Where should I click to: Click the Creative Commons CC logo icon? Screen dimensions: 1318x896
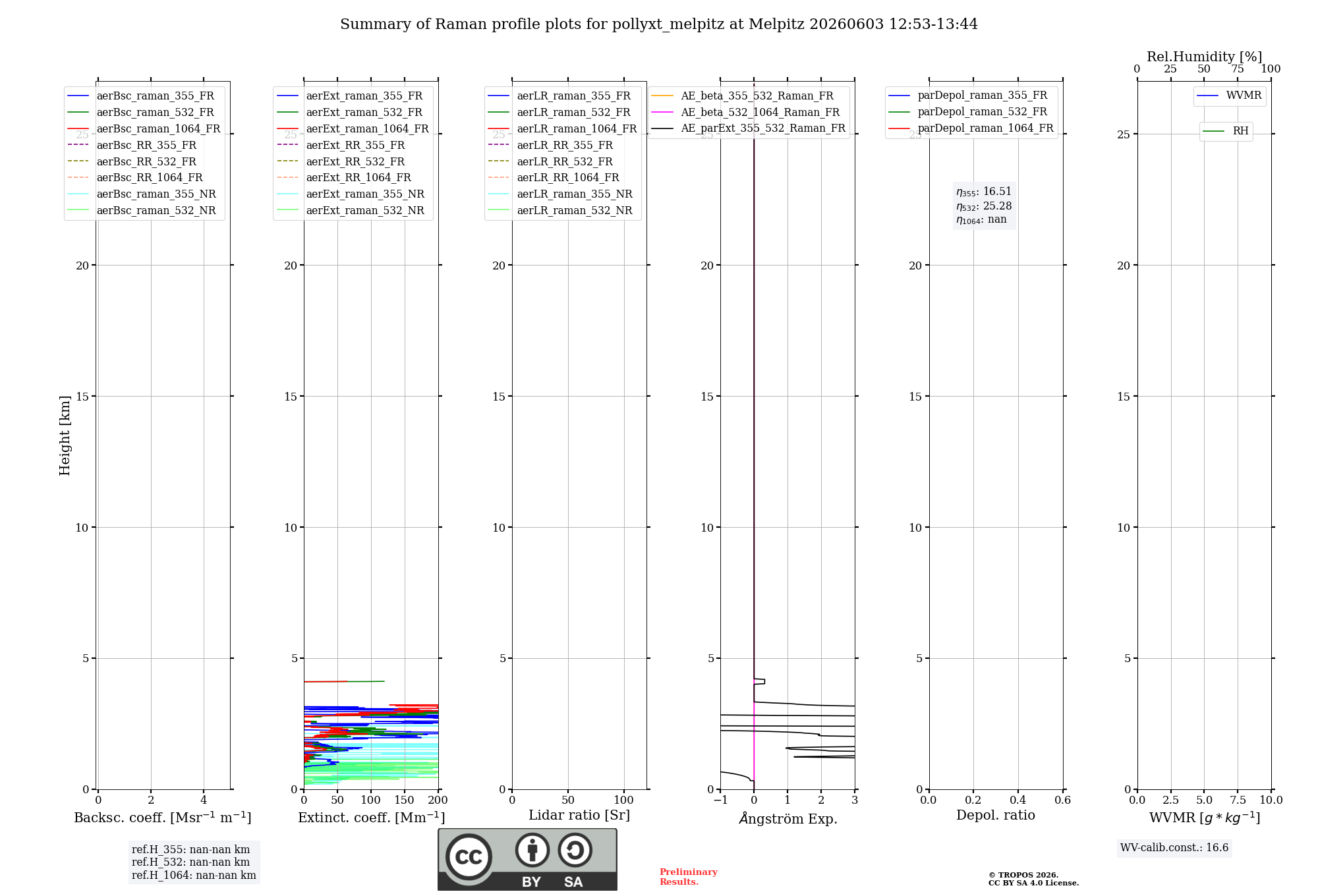pos(469,856)
